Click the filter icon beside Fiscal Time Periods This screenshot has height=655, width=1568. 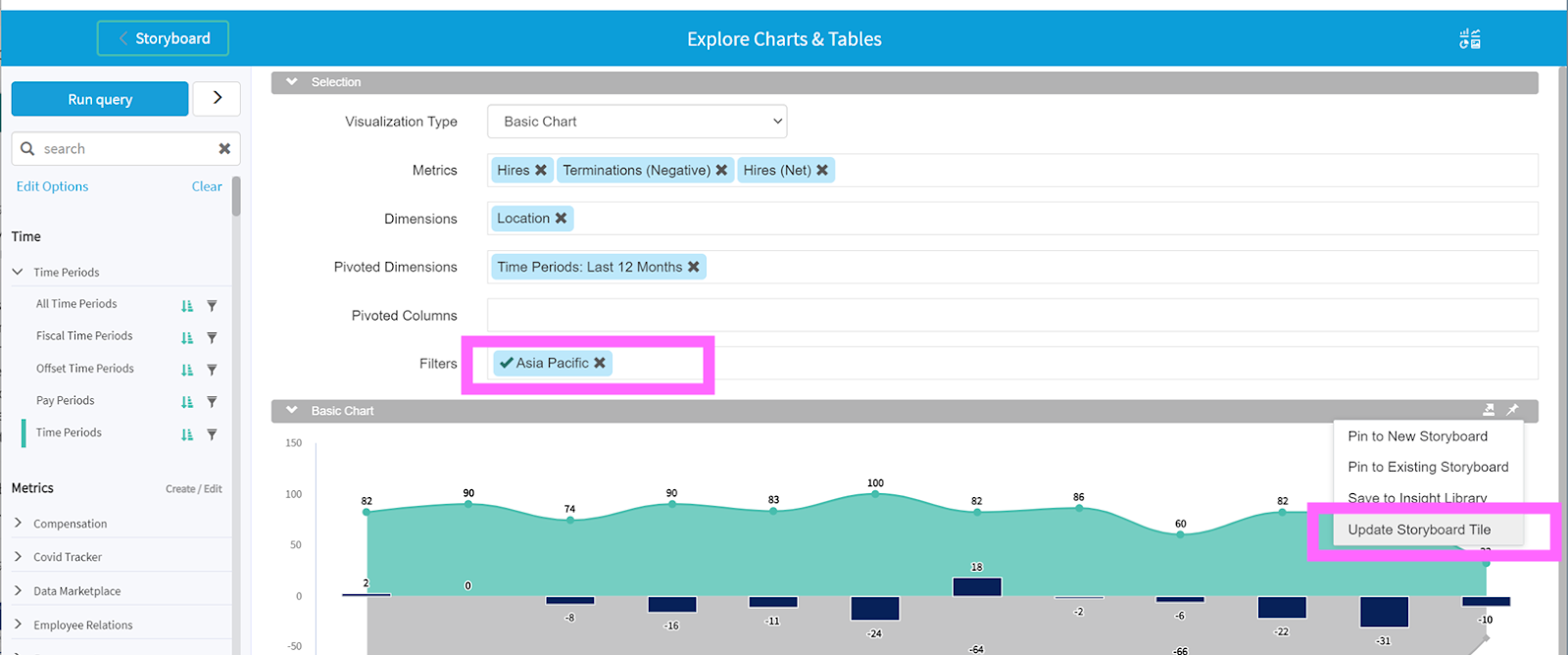[x=212, y=338]
